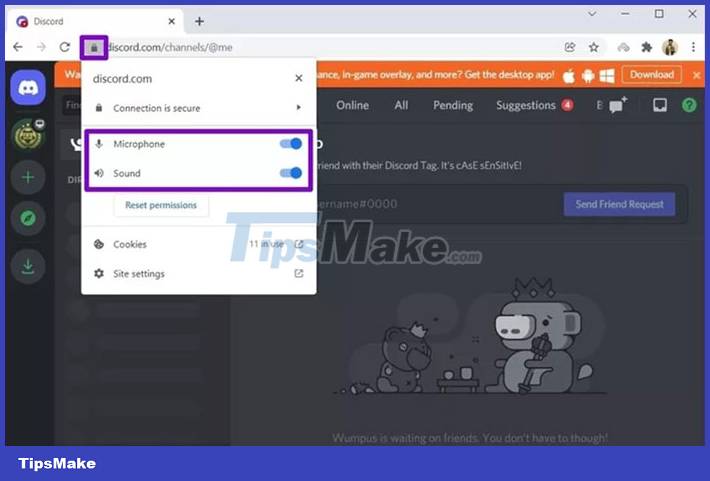The height and width of the screenshot is (481, 710).
Task: Switch to the Discord browser tab
Action: click(x=95, y=21)
